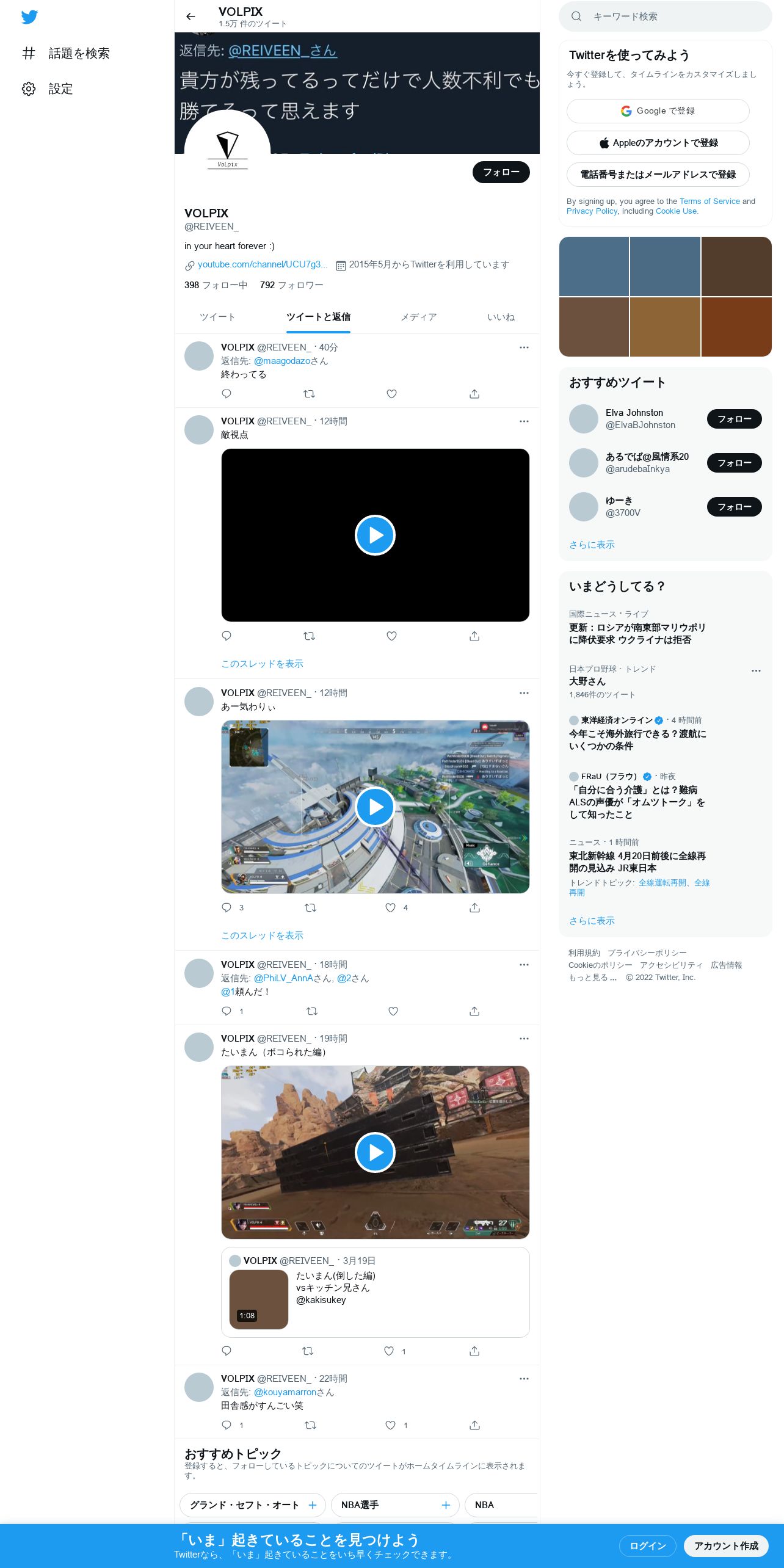Retweet the 敵視点 tweet

309,636
